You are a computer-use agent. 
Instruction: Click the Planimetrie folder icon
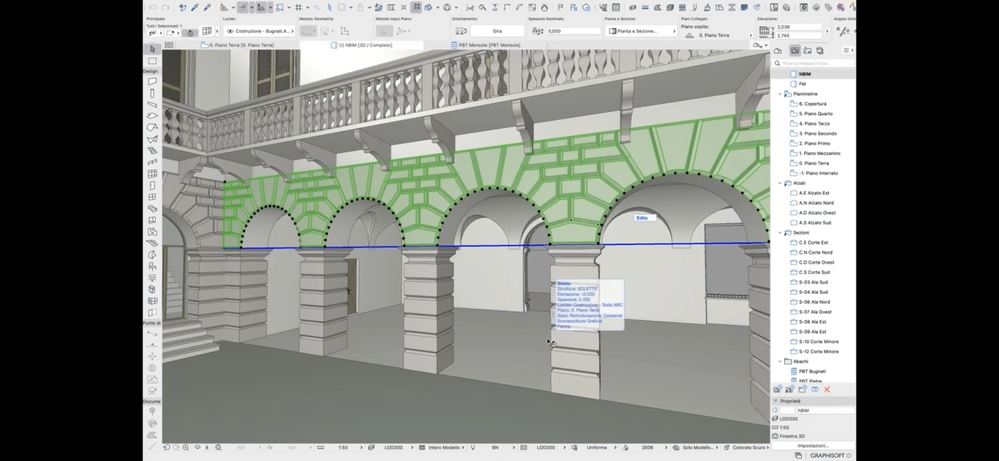788,94
